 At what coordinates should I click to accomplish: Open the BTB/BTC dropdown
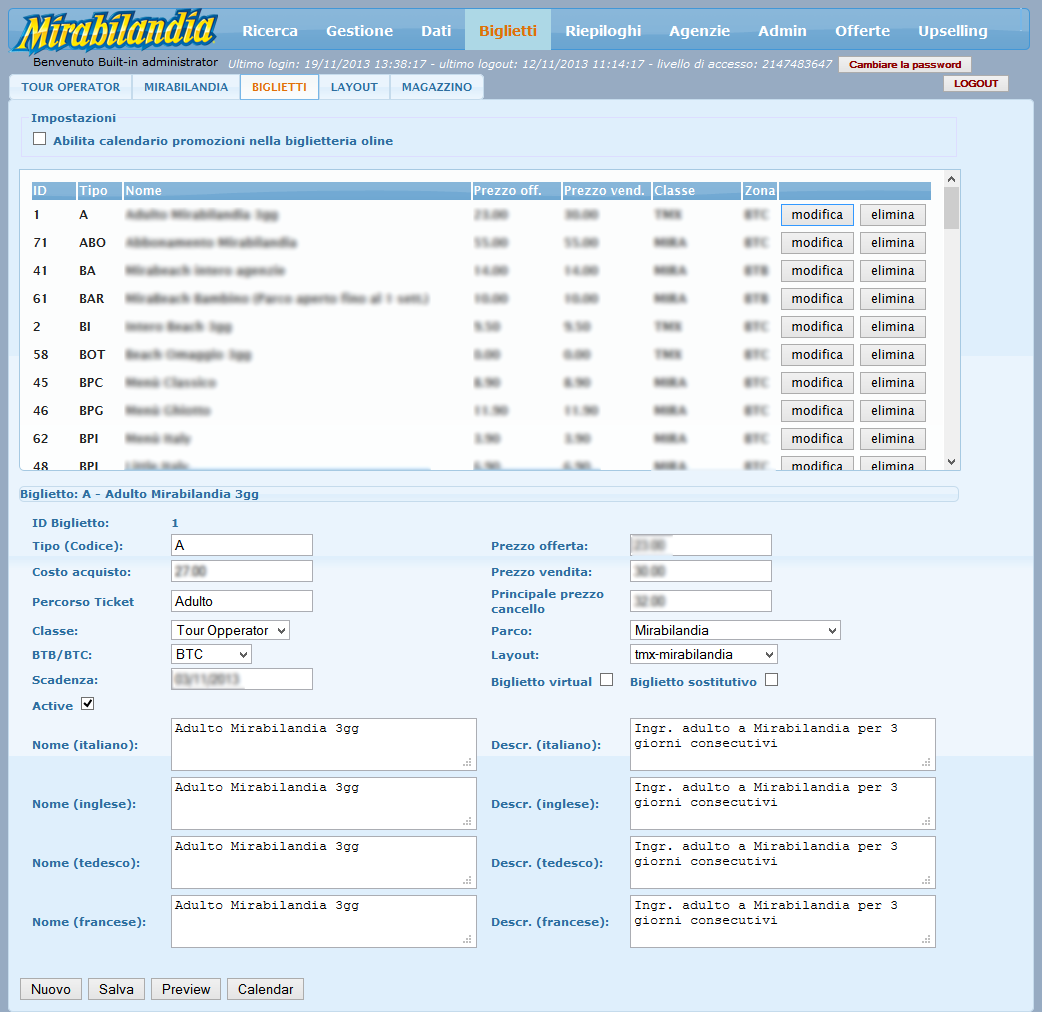click(211, 654)
